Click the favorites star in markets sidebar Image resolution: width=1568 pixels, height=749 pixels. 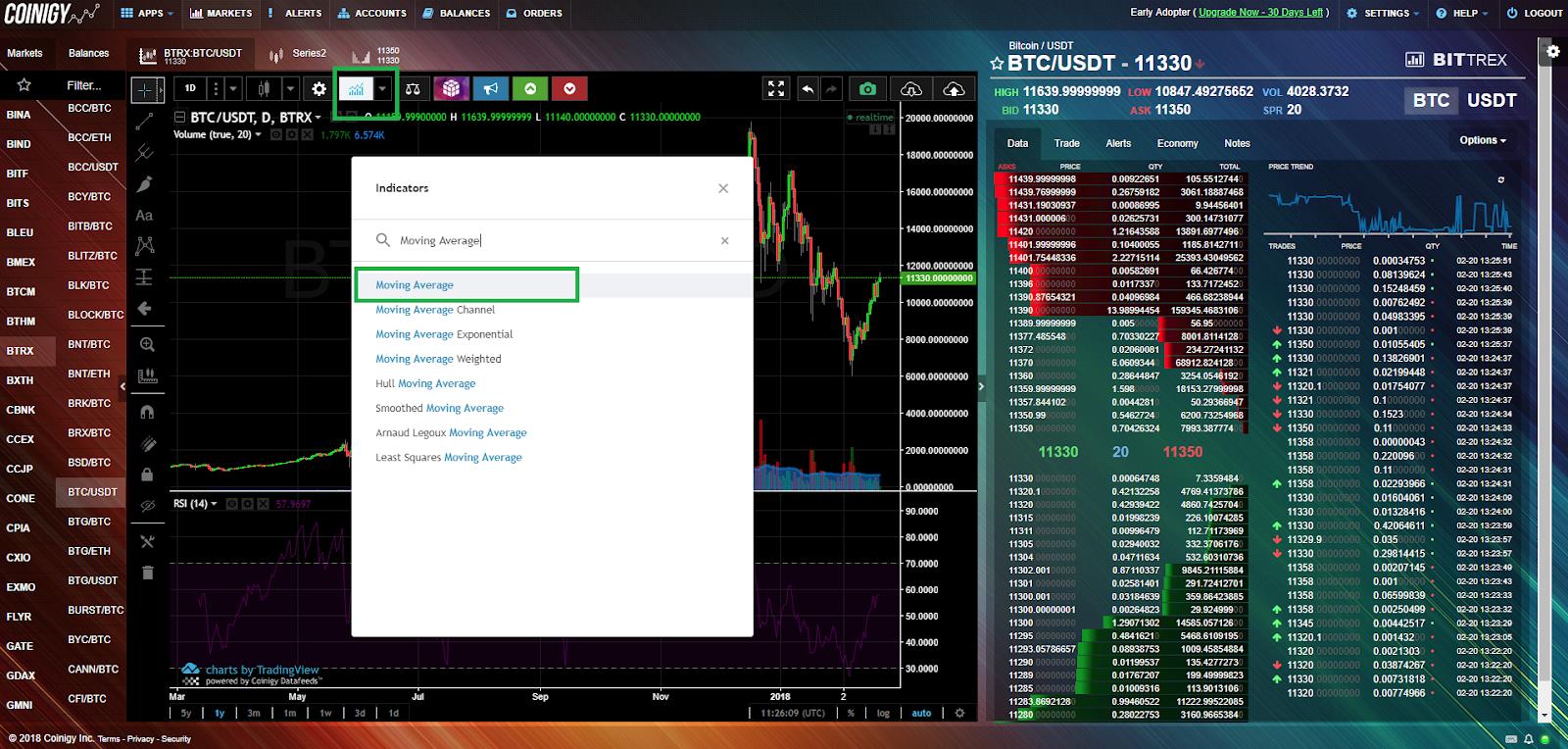(x=24, y=84)
